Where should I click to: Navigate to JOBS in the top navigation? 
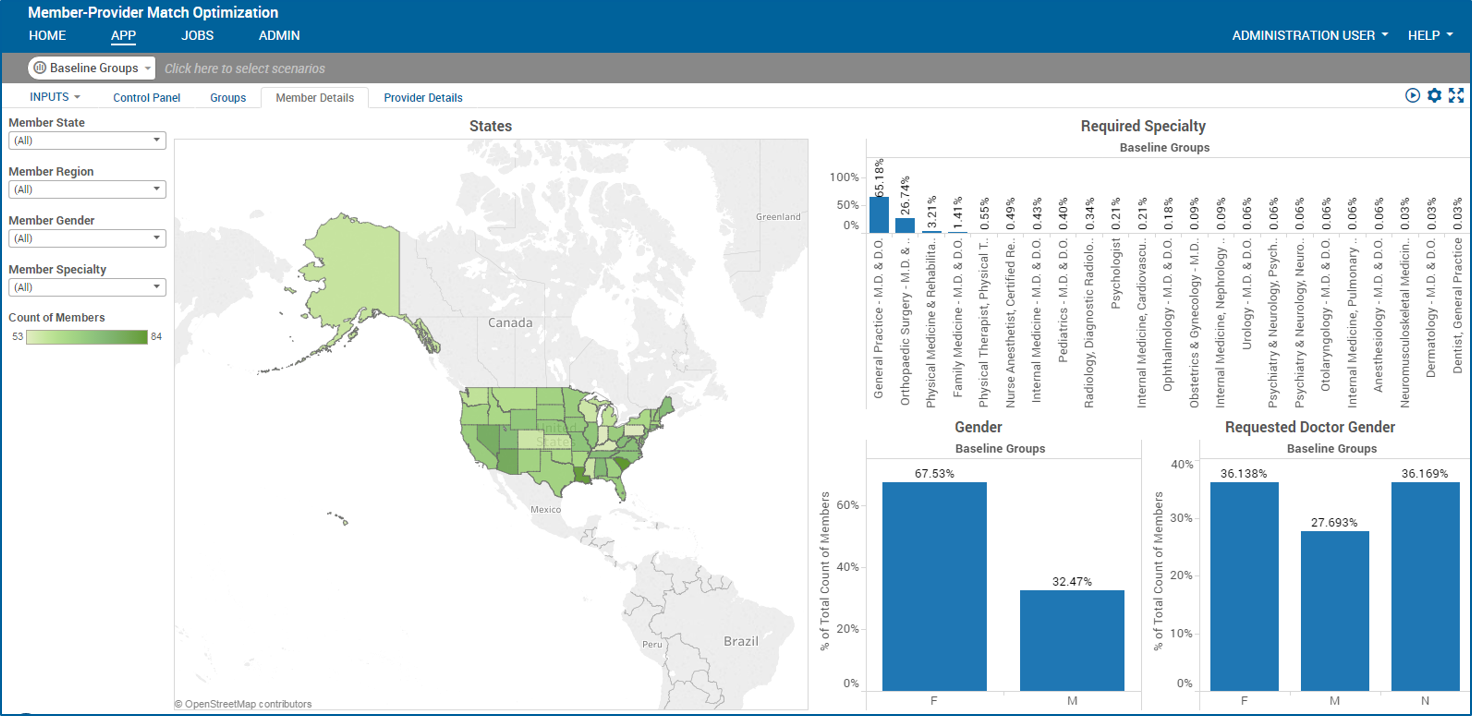[x=197, y=35]
